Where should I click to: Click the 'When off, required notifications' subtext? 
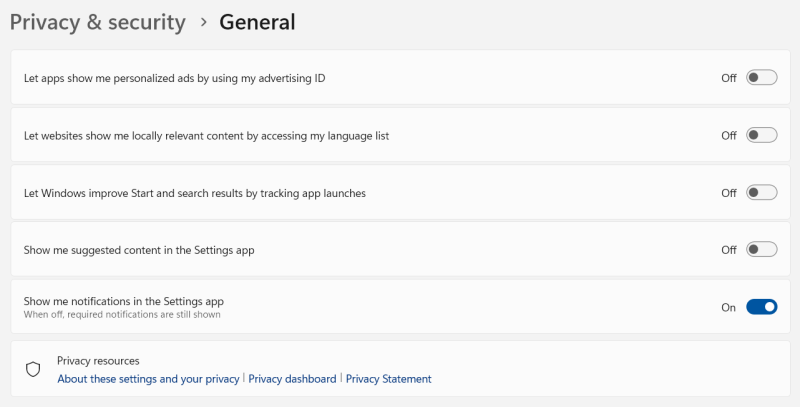(122, 315)
